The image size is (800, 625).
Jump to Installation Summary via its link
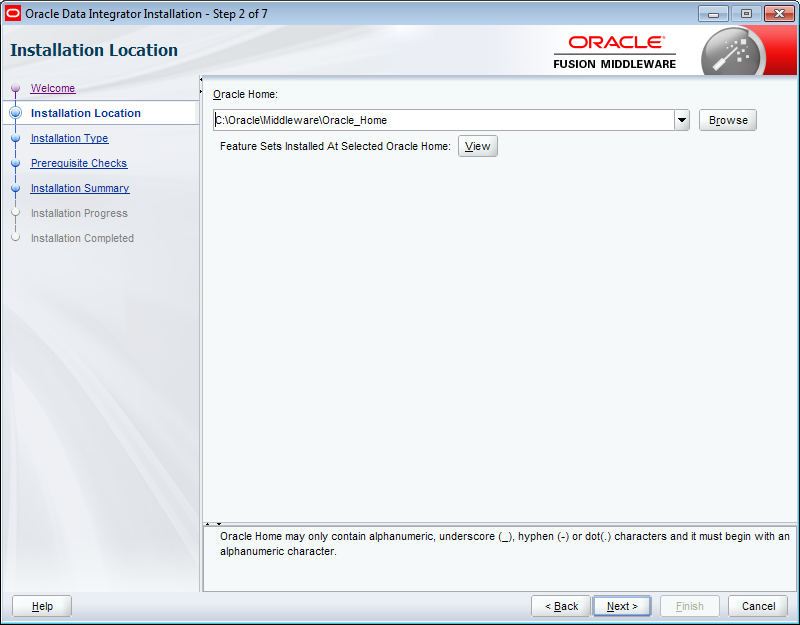pyautogui.click(x=79, y=188)
